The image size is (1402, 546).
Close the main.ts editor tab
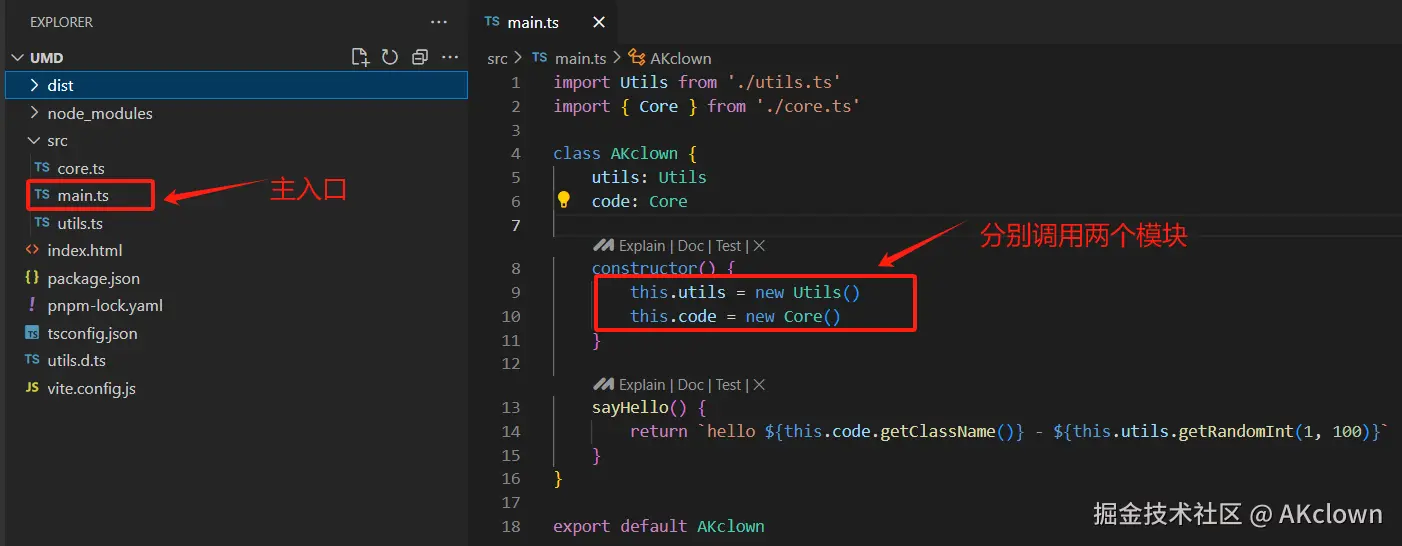[x=599, y=22]
